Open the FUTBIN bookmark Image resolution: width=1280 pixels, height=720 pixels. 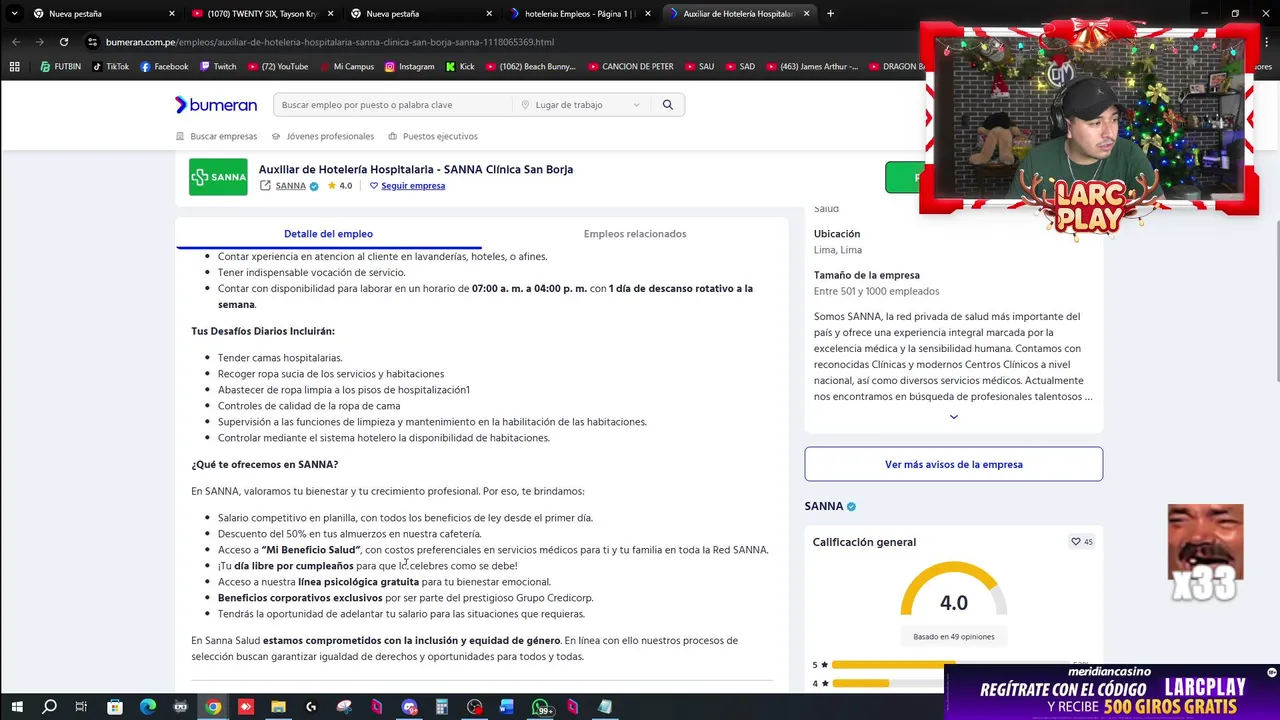61,67
